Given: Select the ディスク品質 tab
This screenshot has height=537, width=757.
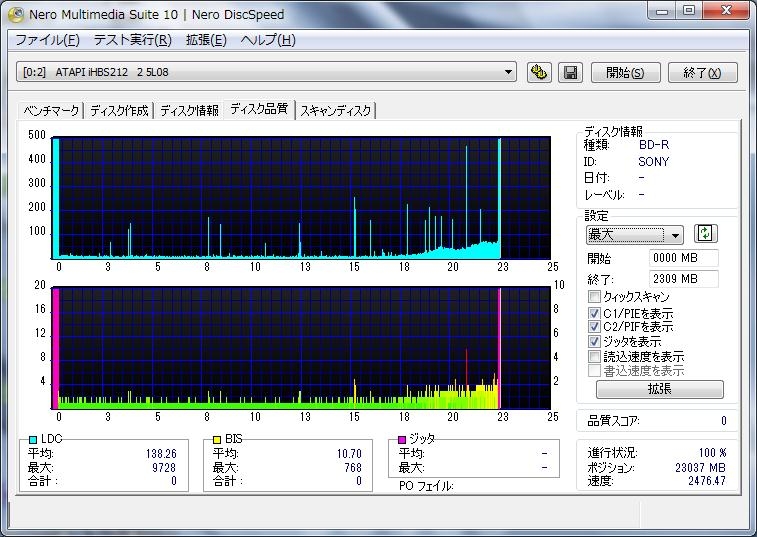Looking at the screenshot, I should click(x=259, y=109).
